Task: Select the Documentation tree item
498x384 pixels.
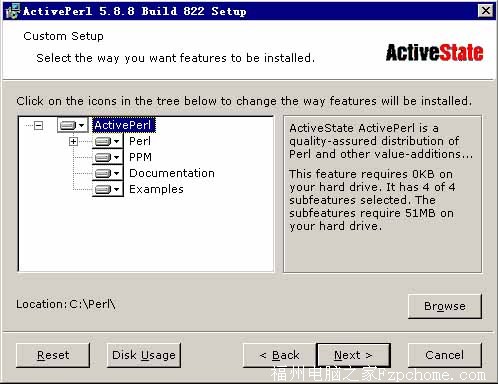Action: (x=172, y=173)
